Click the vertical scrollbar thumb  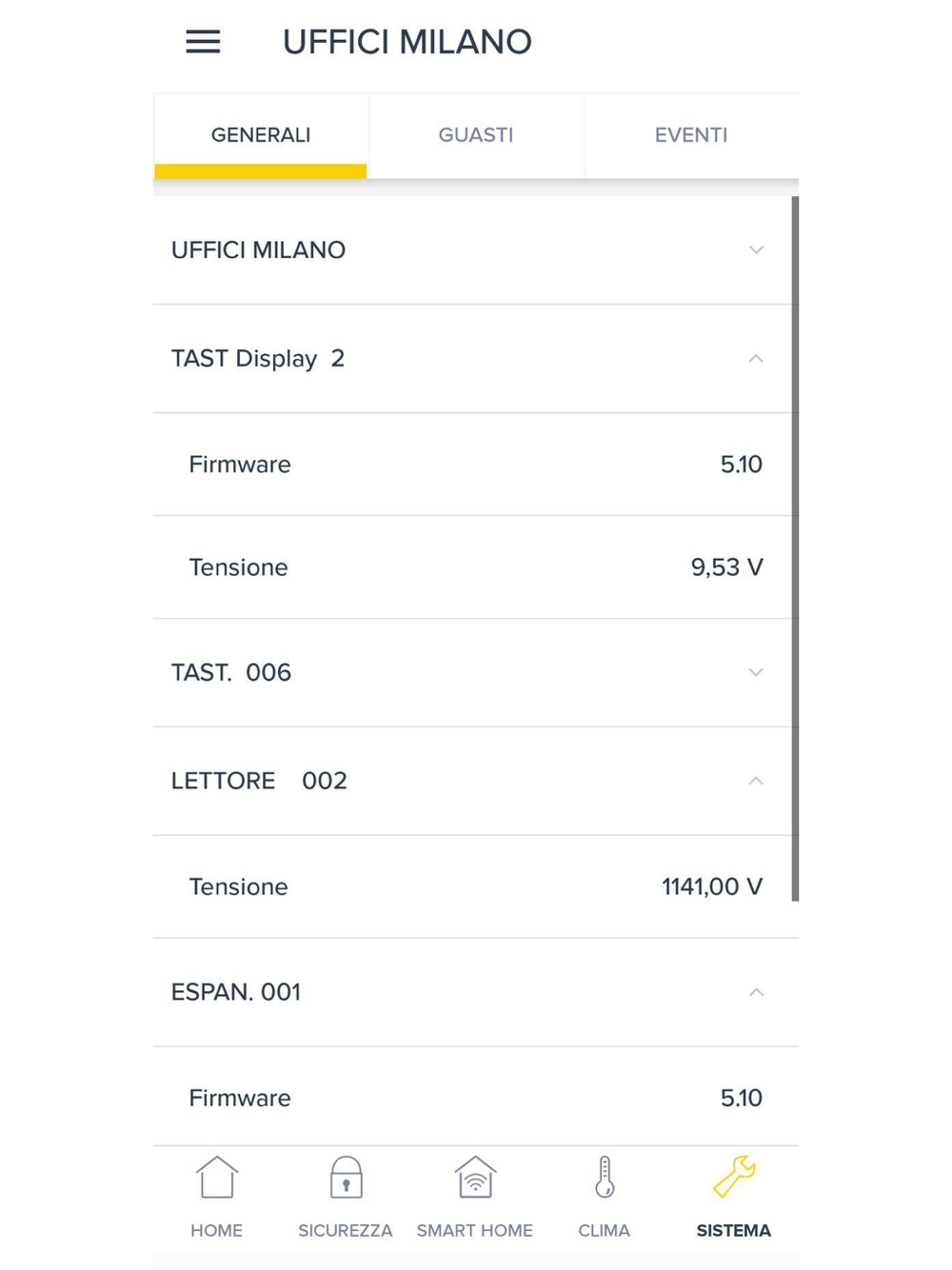(795, 547)
